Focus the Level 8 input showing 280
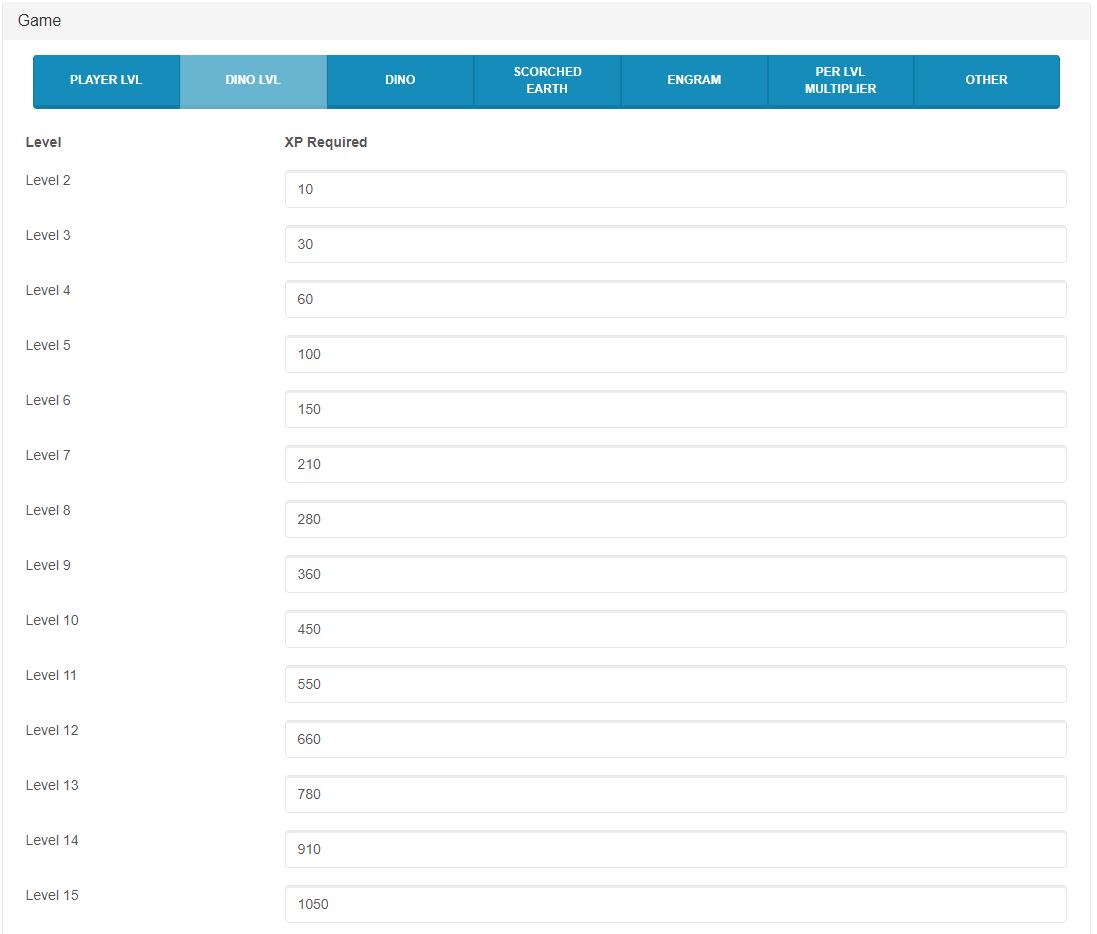This screenshot has height=934, width=1097. pos(675,519)
